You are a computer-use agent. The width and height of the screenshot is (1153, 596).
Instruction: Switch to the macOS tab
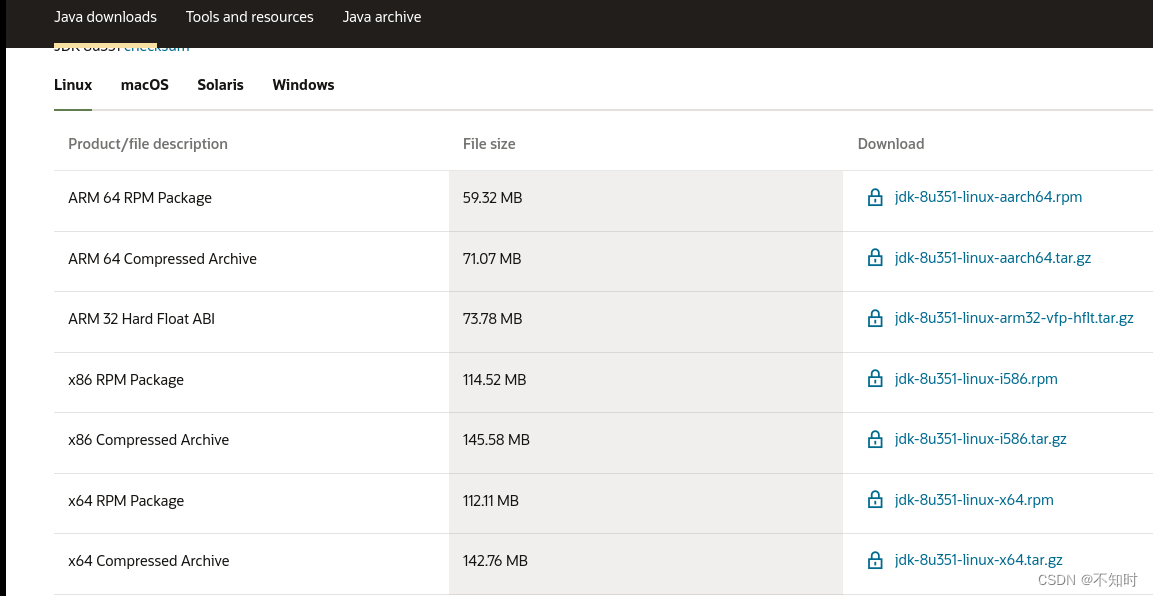click(x=145, y=85)
